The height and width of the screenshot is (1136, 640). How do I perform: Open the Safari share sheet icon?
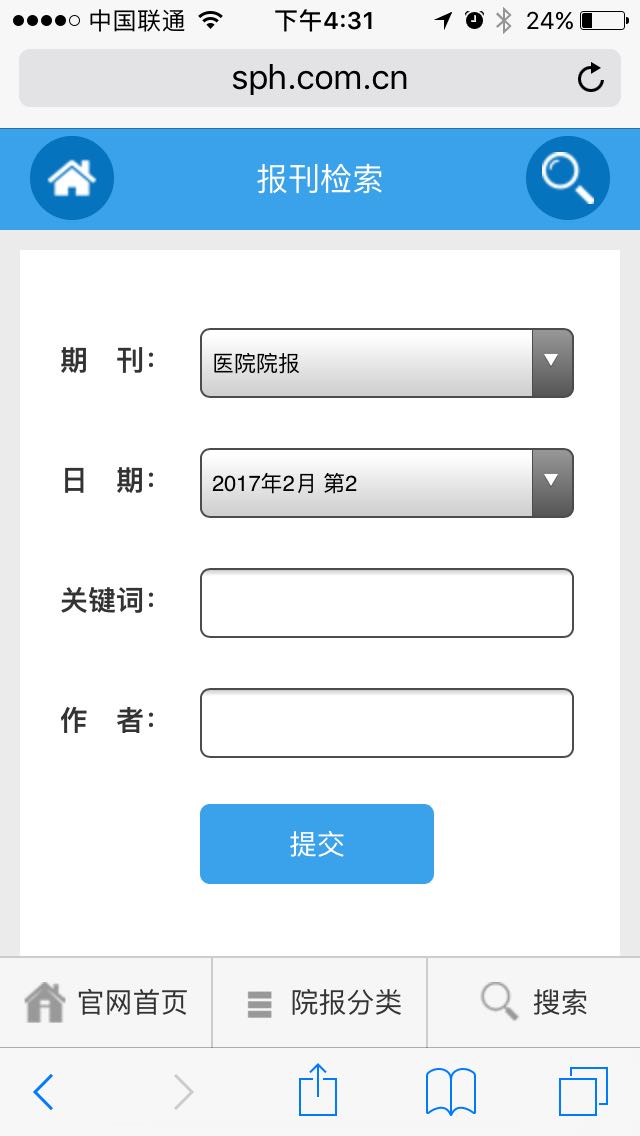coord(318,1090)
